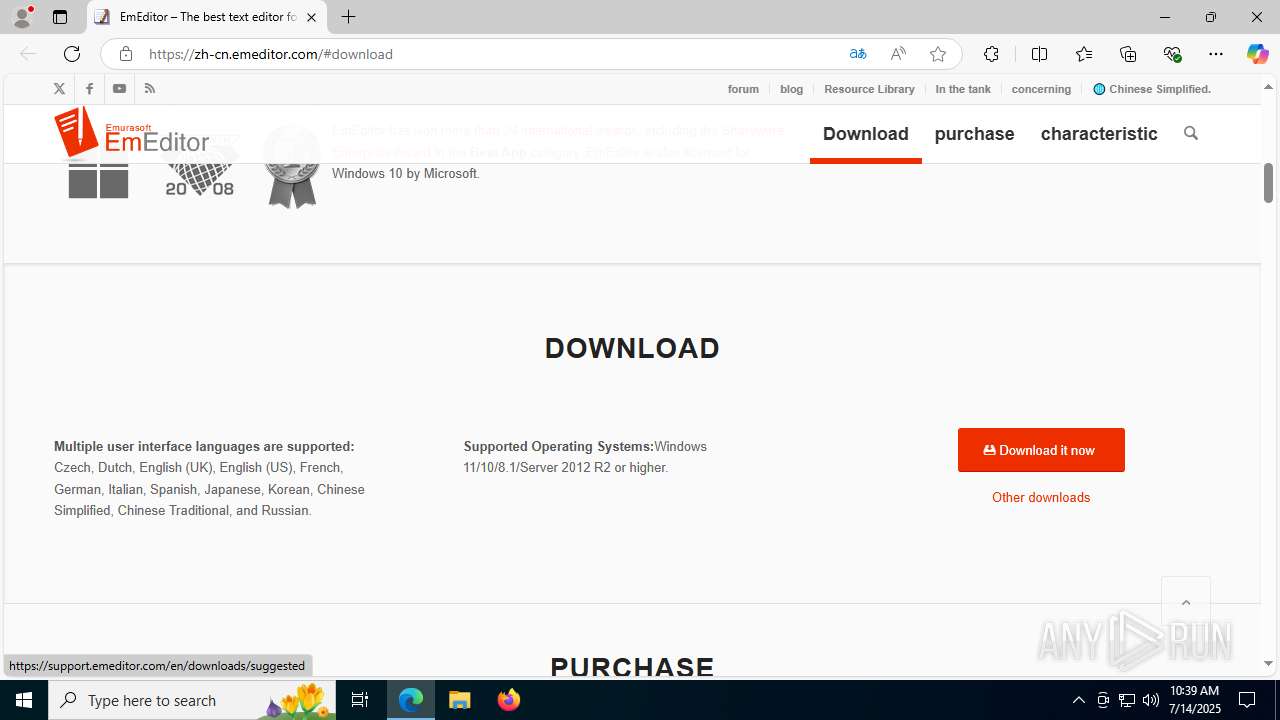Open the forum link
This screenshot has height=720, width=1280.
point(743,89)
